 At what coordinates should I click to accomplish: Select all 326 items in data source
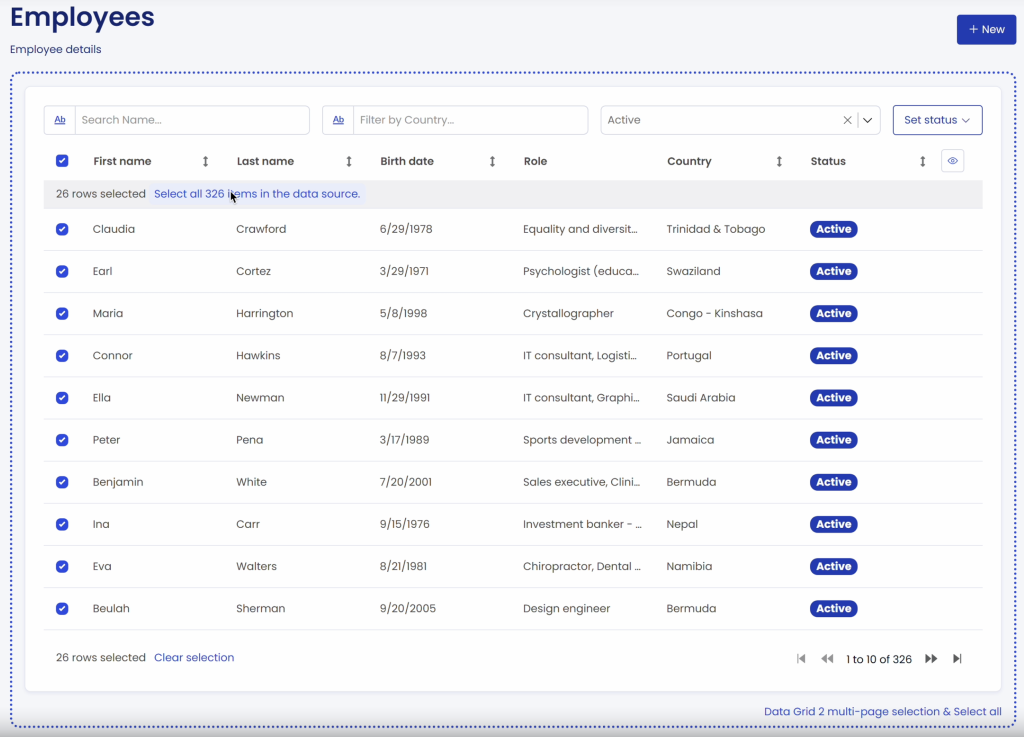(257, 194)
